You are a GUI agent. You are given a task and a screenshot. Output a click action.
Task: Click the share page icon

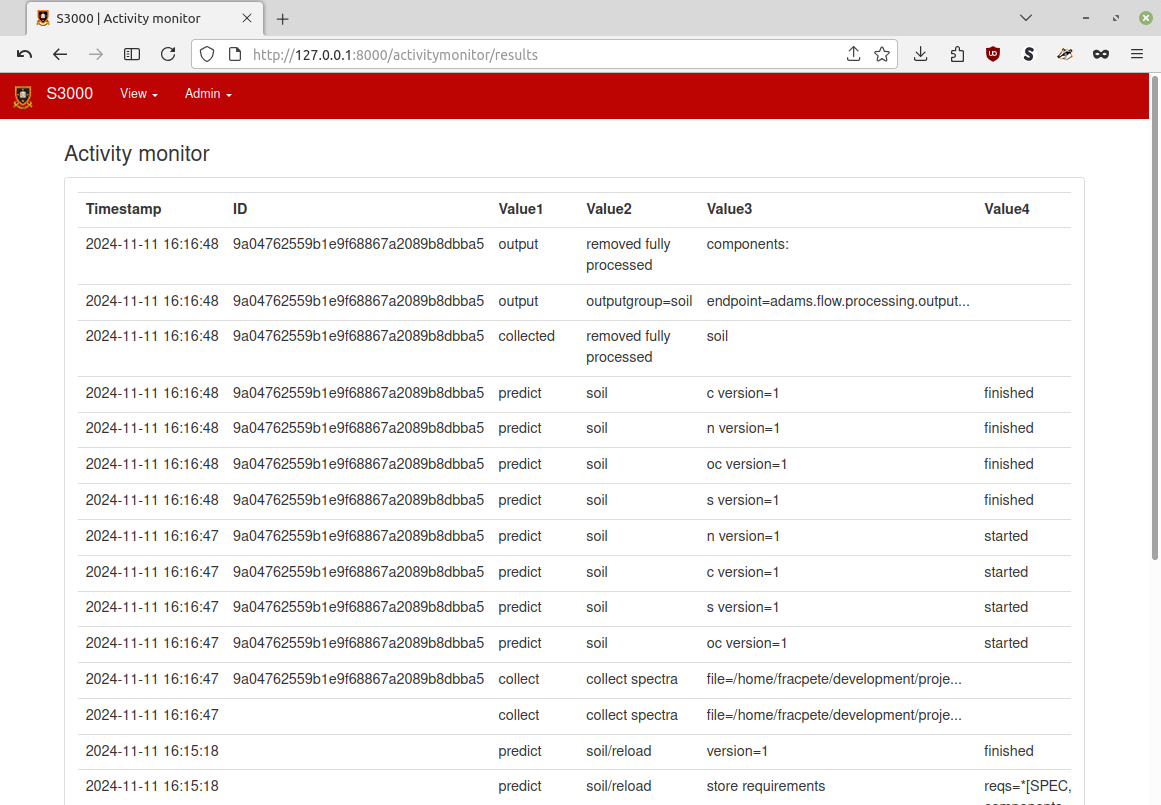coord(854,54)
